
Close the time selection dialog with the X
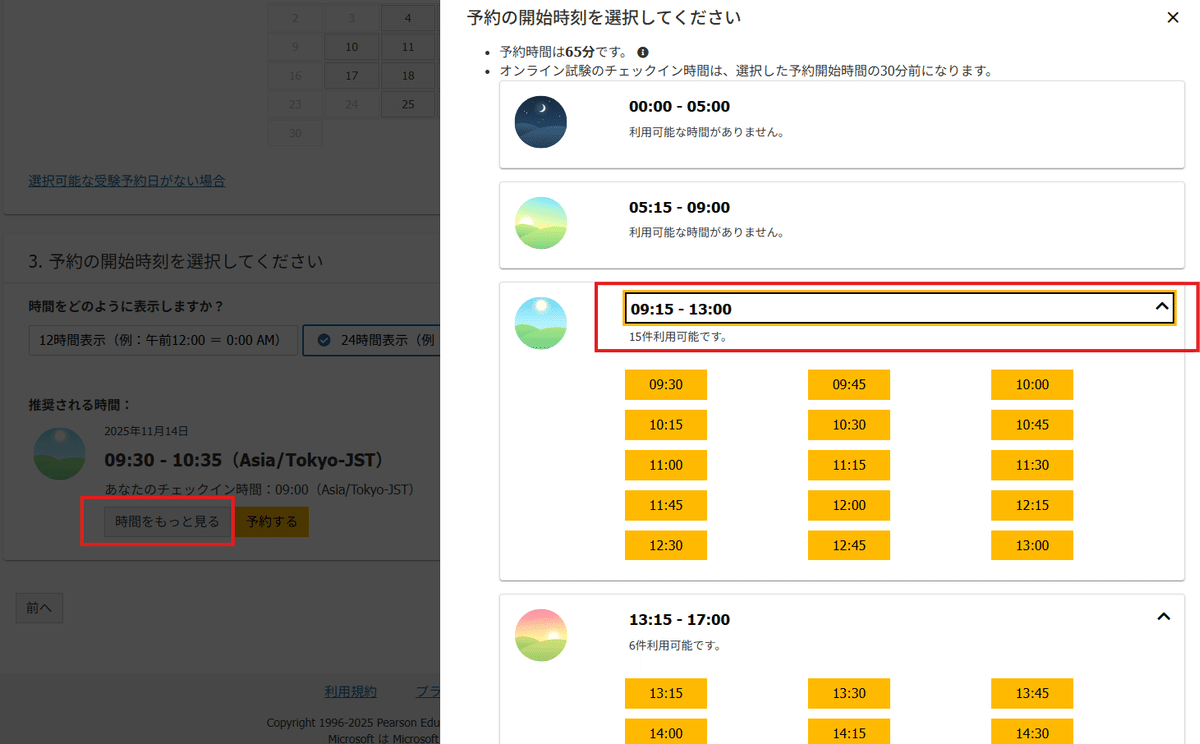click(1173, 17)
